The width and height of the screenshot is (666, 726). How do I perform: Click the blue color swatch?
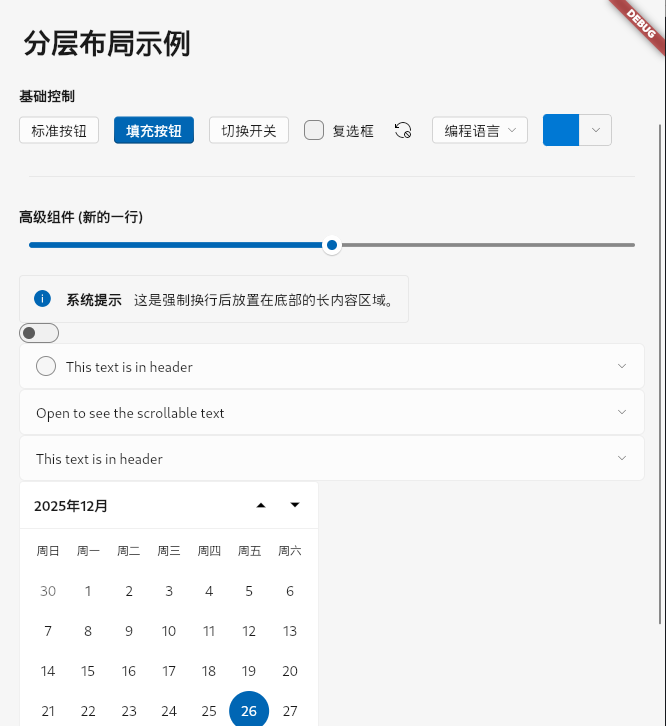coord(561,130)
